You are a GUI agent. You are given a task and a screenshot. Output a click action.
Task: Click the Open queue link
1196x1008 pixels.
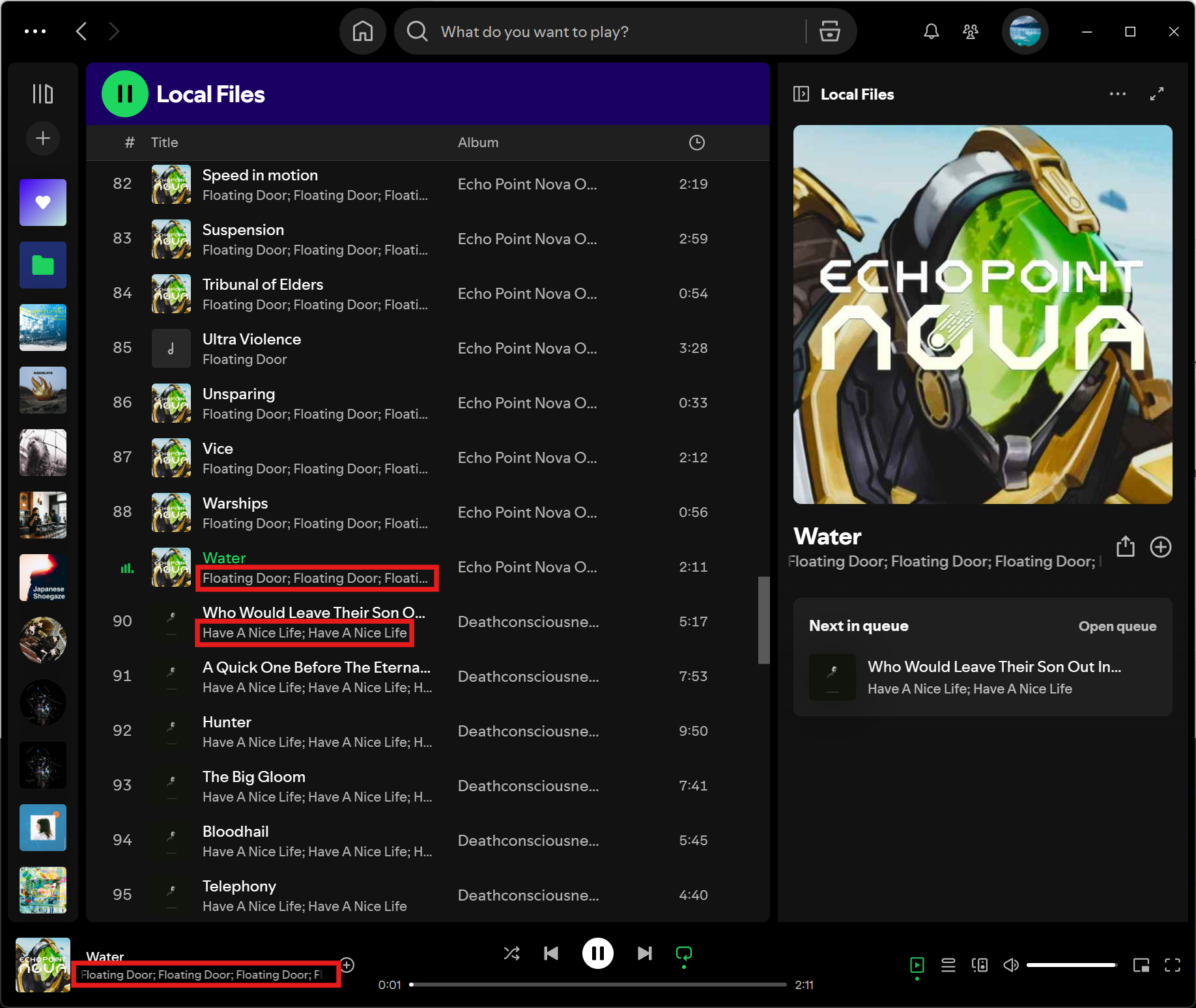click(1117, 626)
